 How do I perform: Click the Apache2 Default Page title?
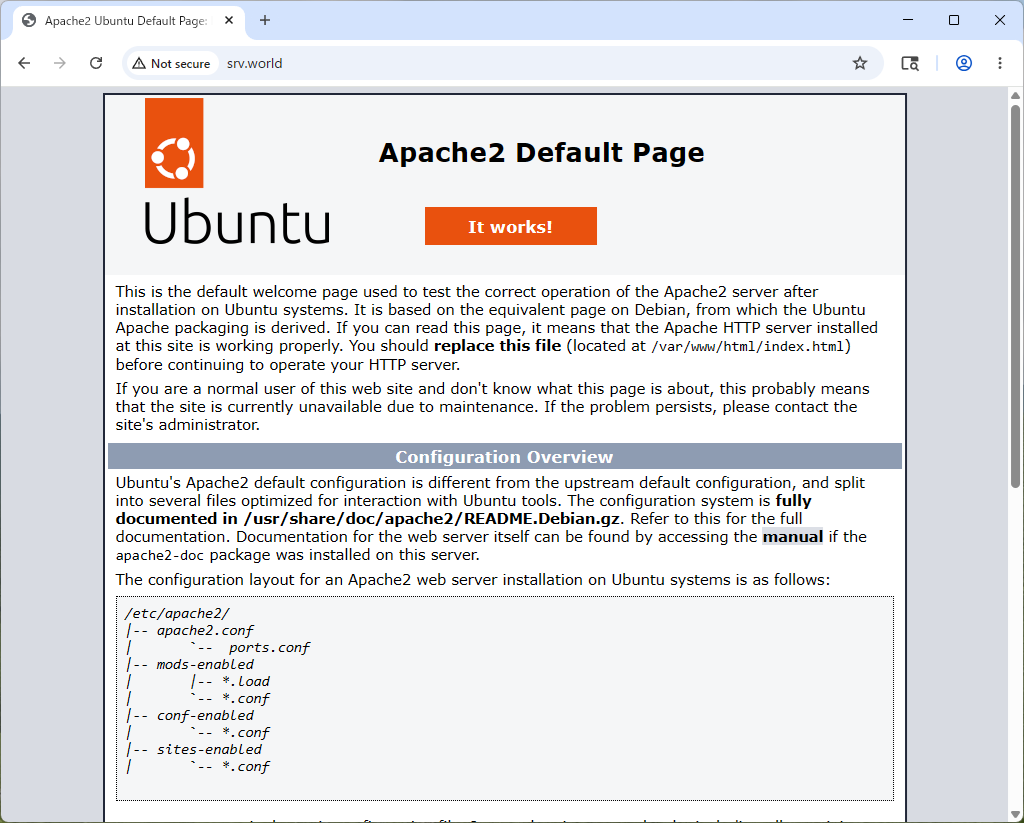(x=541, y=152)
